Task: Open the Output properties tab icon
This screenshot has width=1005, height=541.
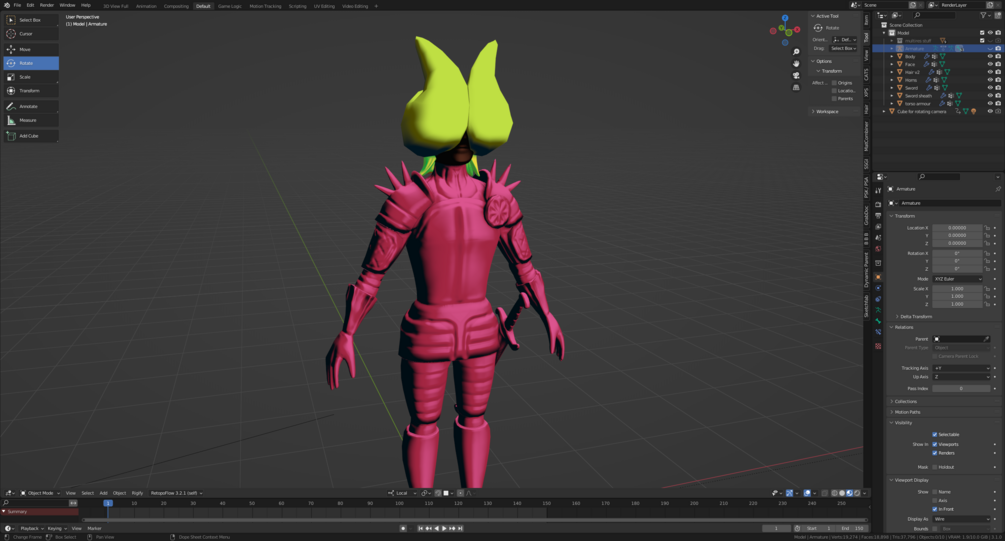Action: (878, 216)
